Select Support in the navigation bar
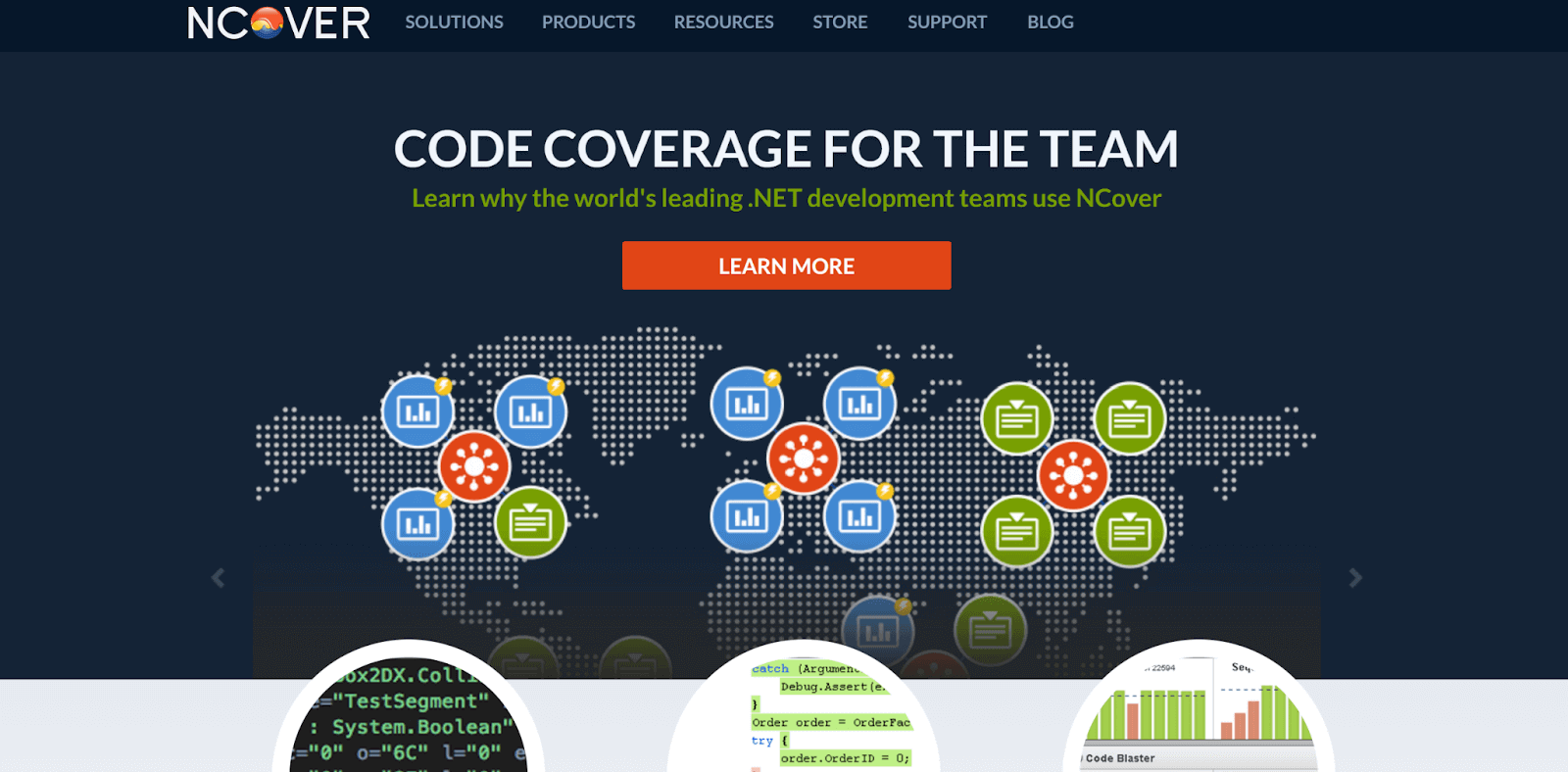Viewport: 1568px width, 772px height. [x=947, y=22]
